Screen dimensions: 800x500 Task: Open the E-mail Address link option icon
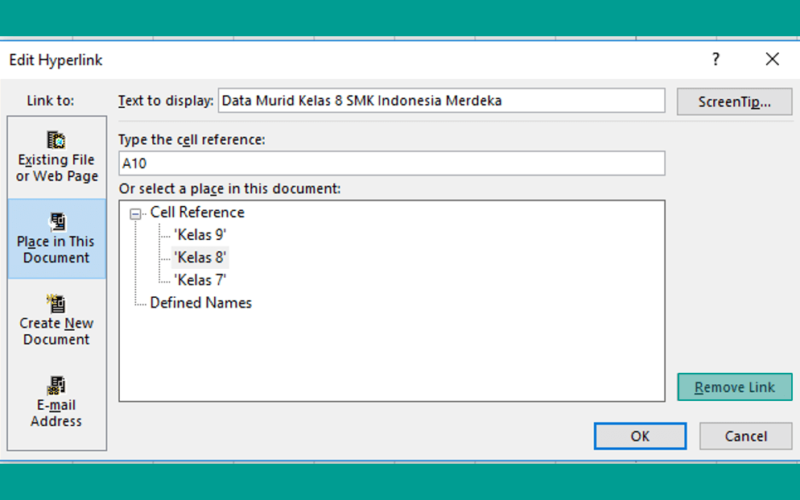click(56, 386)
